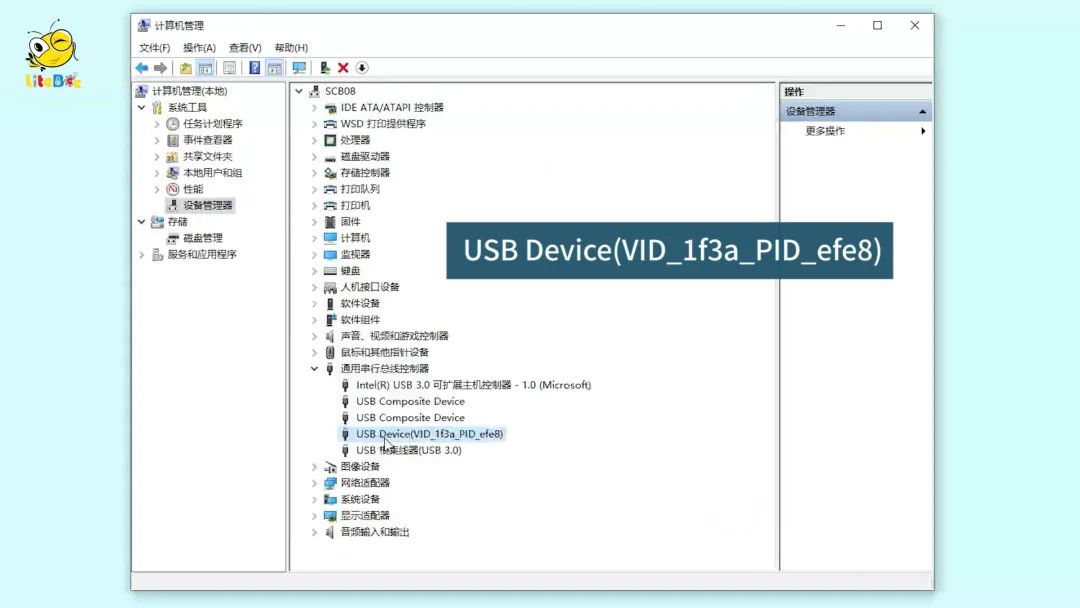Select 事件查看器 in the left tree

[x=207, y=140]
